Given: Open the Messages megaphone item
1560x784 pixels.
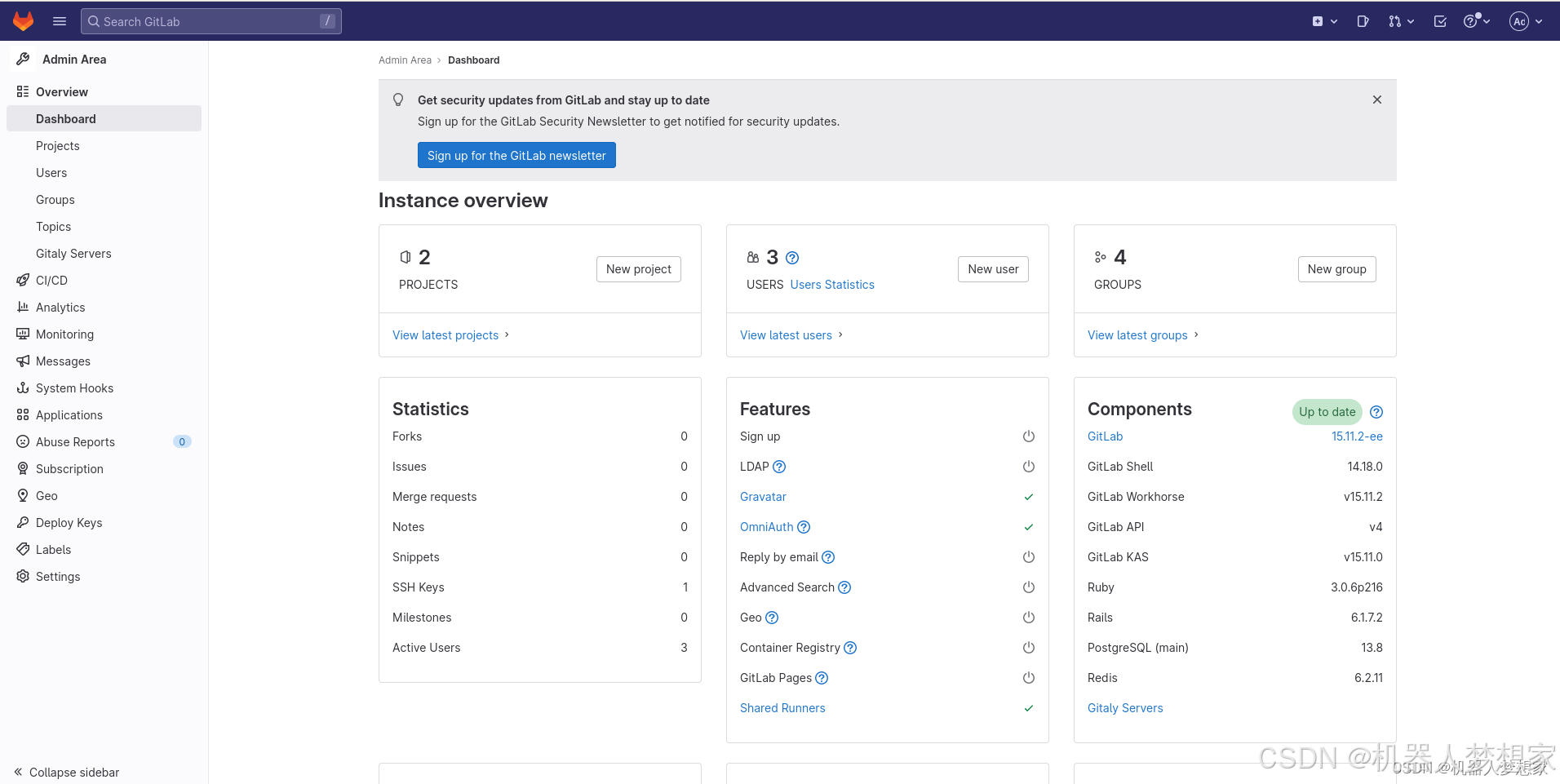Looking at the screenshot, I should 104,361.
